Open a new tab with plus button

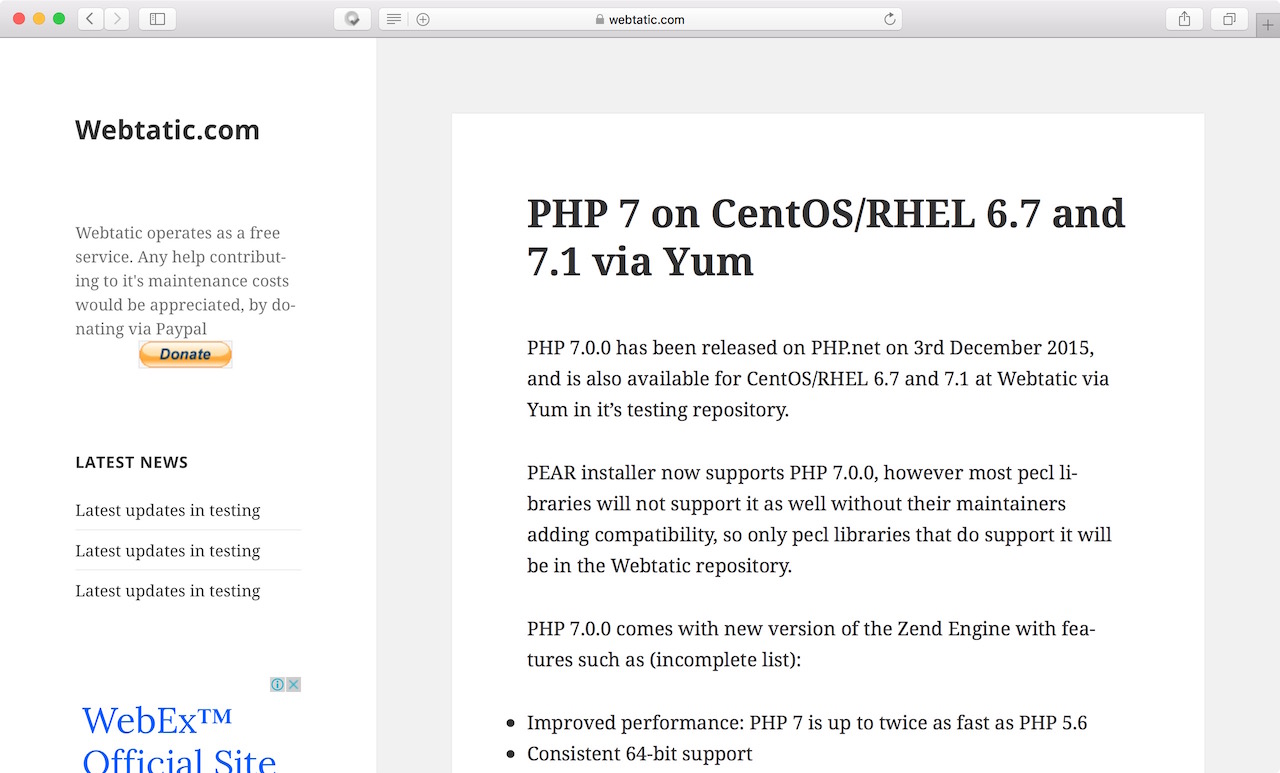pos(1268,26)
